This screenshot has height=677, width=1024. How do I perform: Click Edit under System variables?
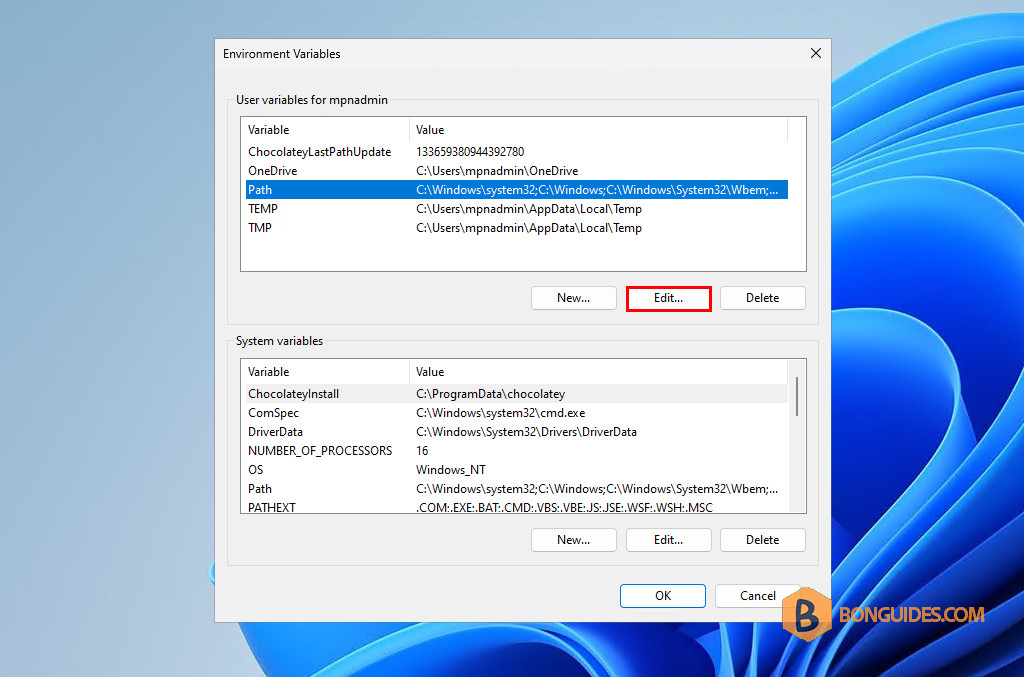click(668, 540)
